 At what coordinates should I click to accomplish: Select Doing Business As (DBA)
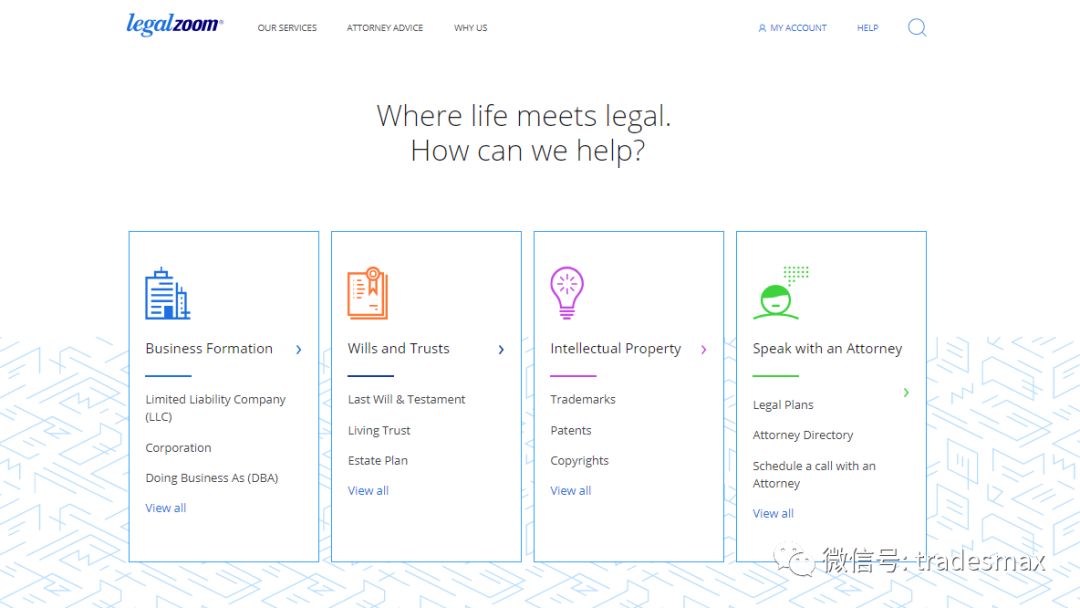click(212, 478)
